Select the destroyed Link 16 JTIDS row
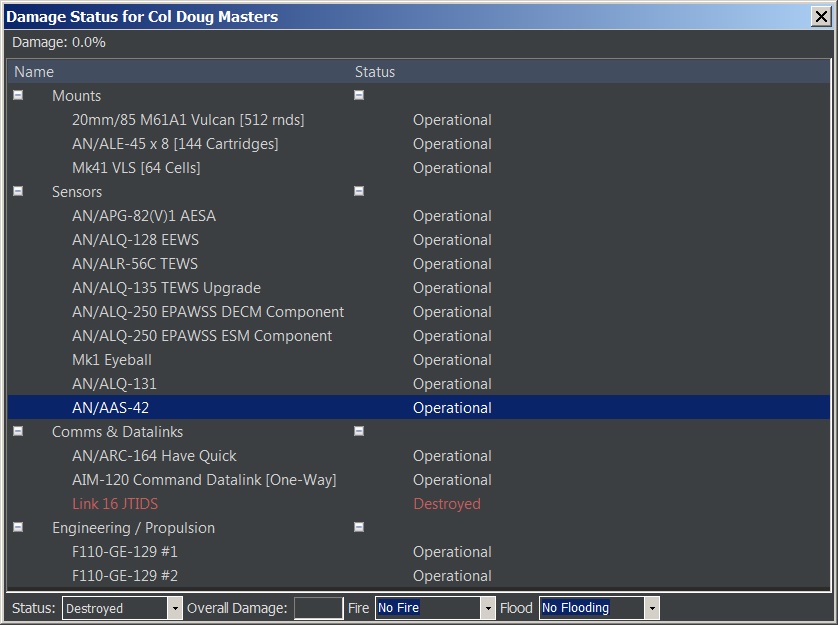This screenshot has height=625, width=838. (x=419, y=504)
